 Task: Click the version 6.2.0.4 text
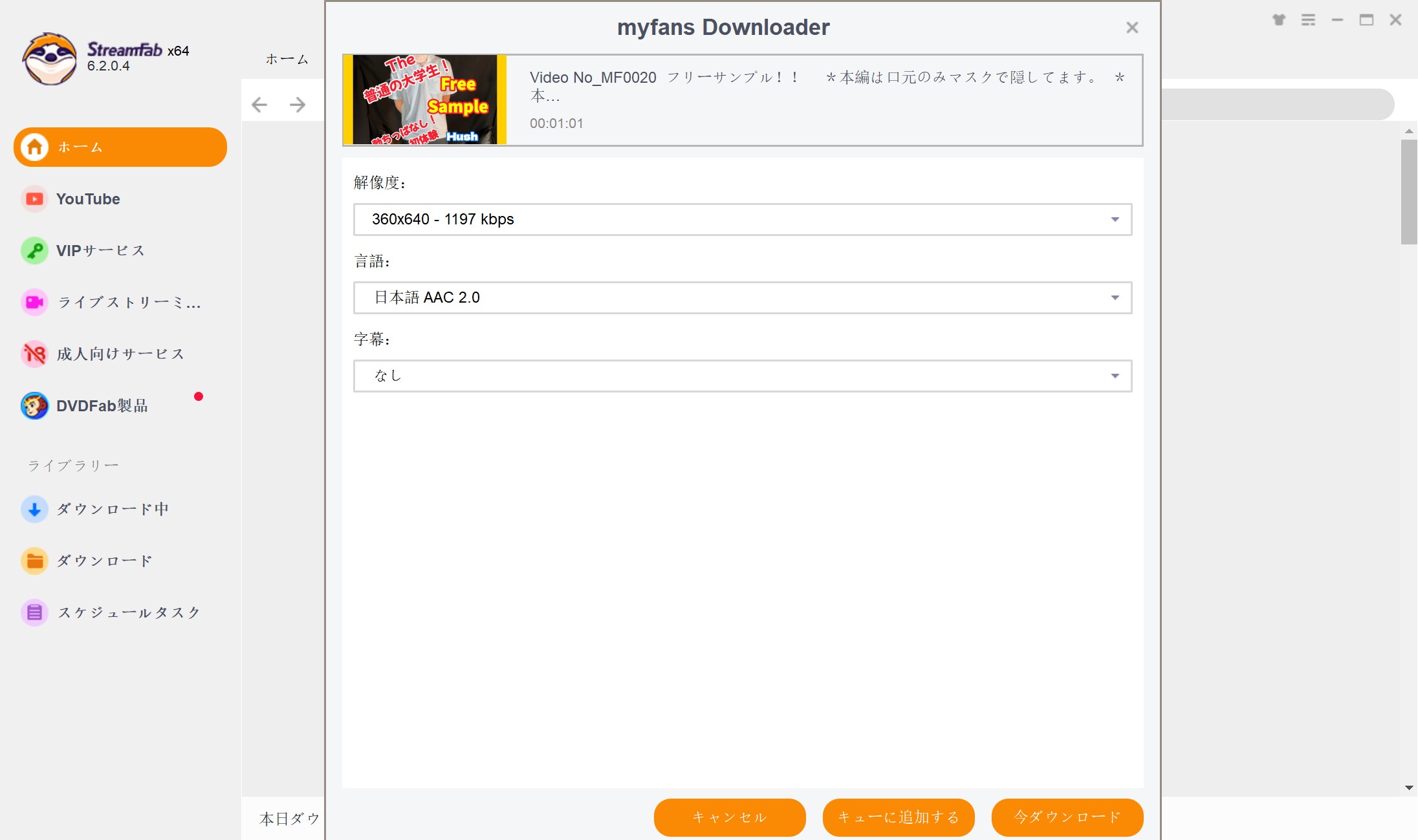tap(109, 66)
